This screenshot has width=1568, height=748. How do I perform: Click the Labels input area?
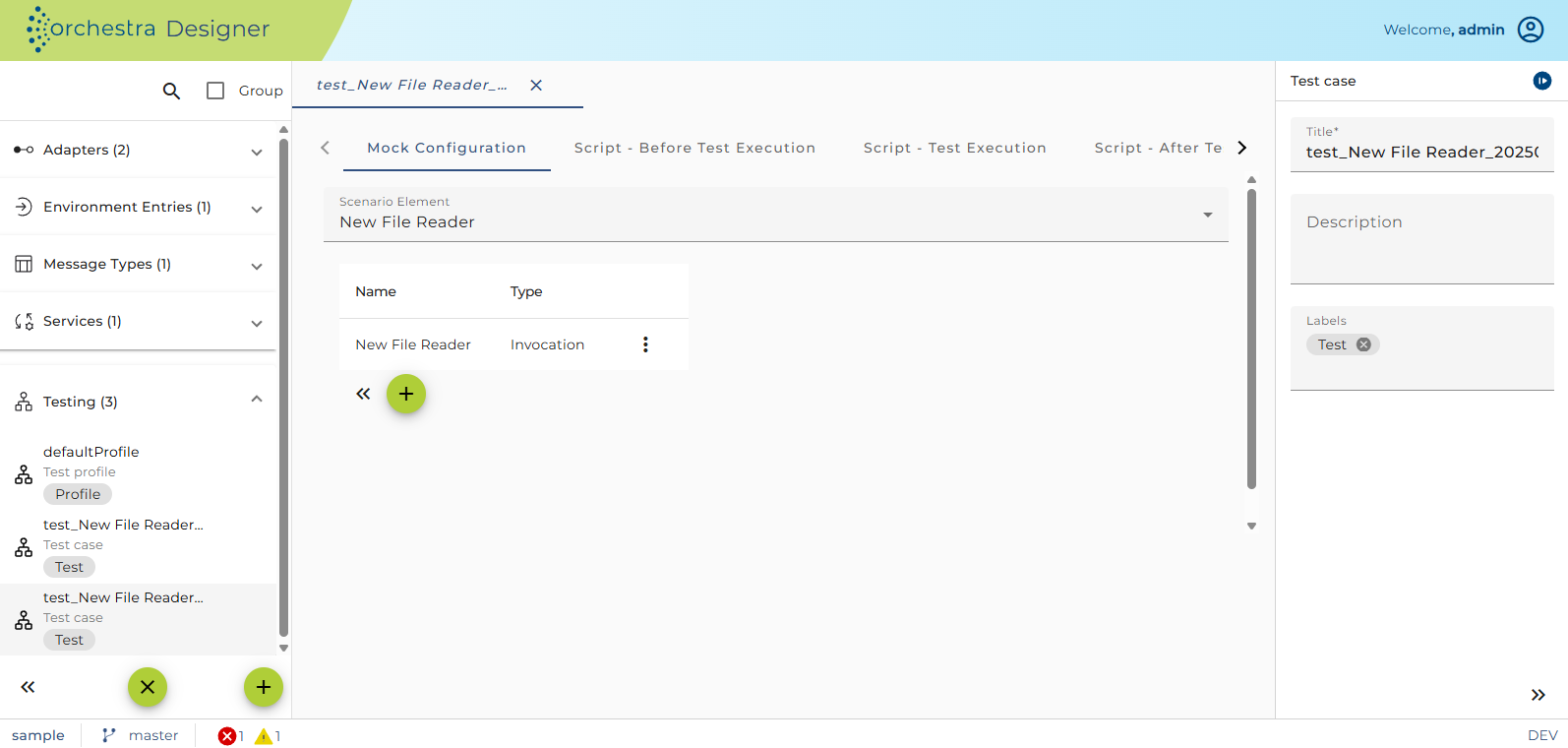point(1422,348)
